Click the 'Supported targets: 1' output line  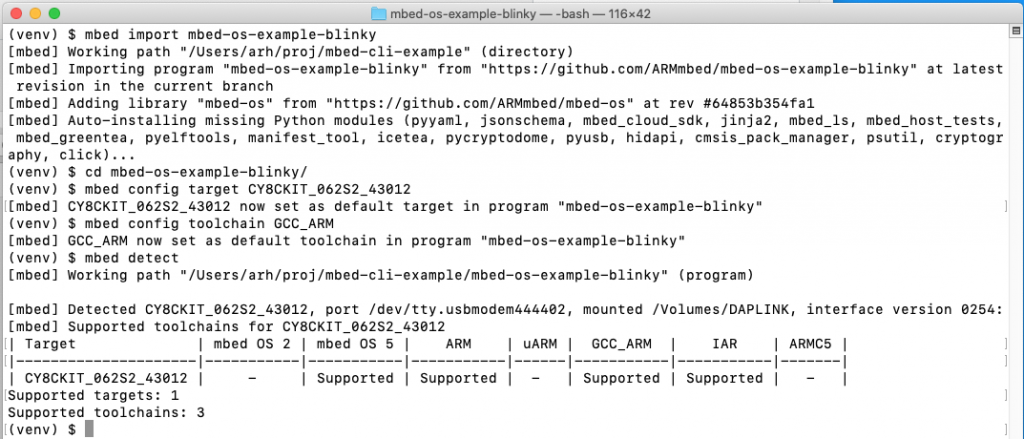coord(93,395)
